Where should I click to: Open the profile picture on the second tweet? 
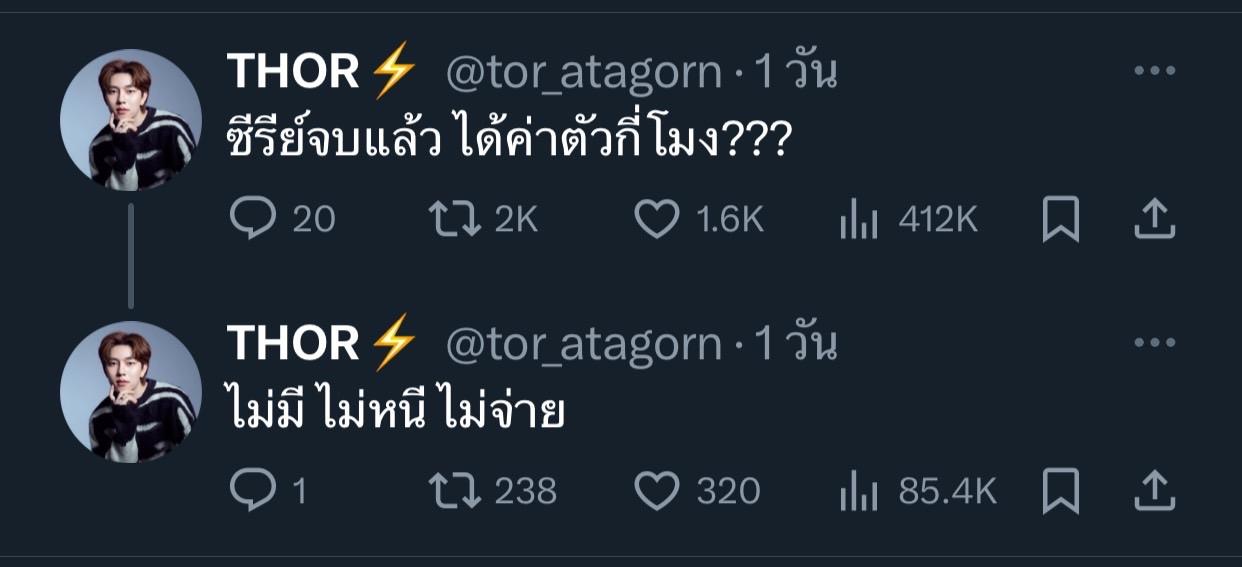coord(131,392)
